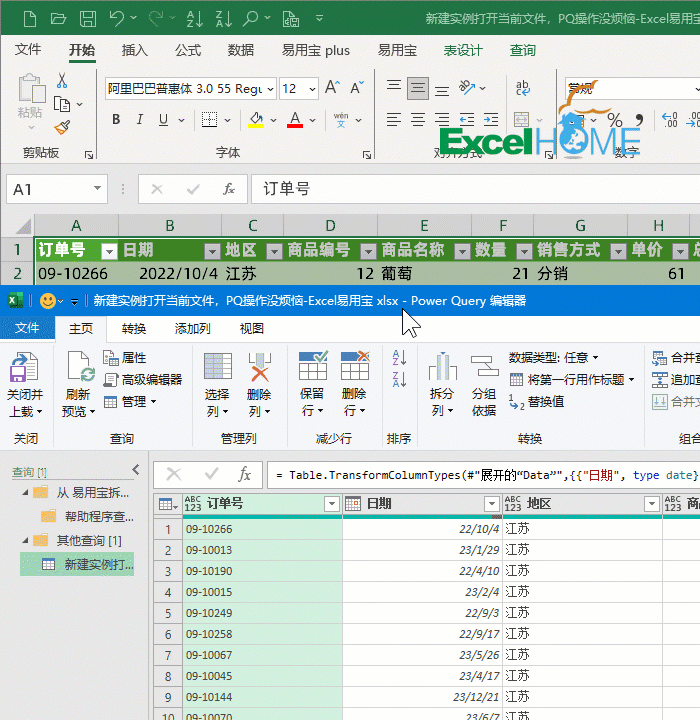This screenshot has height=720, width=700.
Task: Open font name dropdown
Action: 271,89
